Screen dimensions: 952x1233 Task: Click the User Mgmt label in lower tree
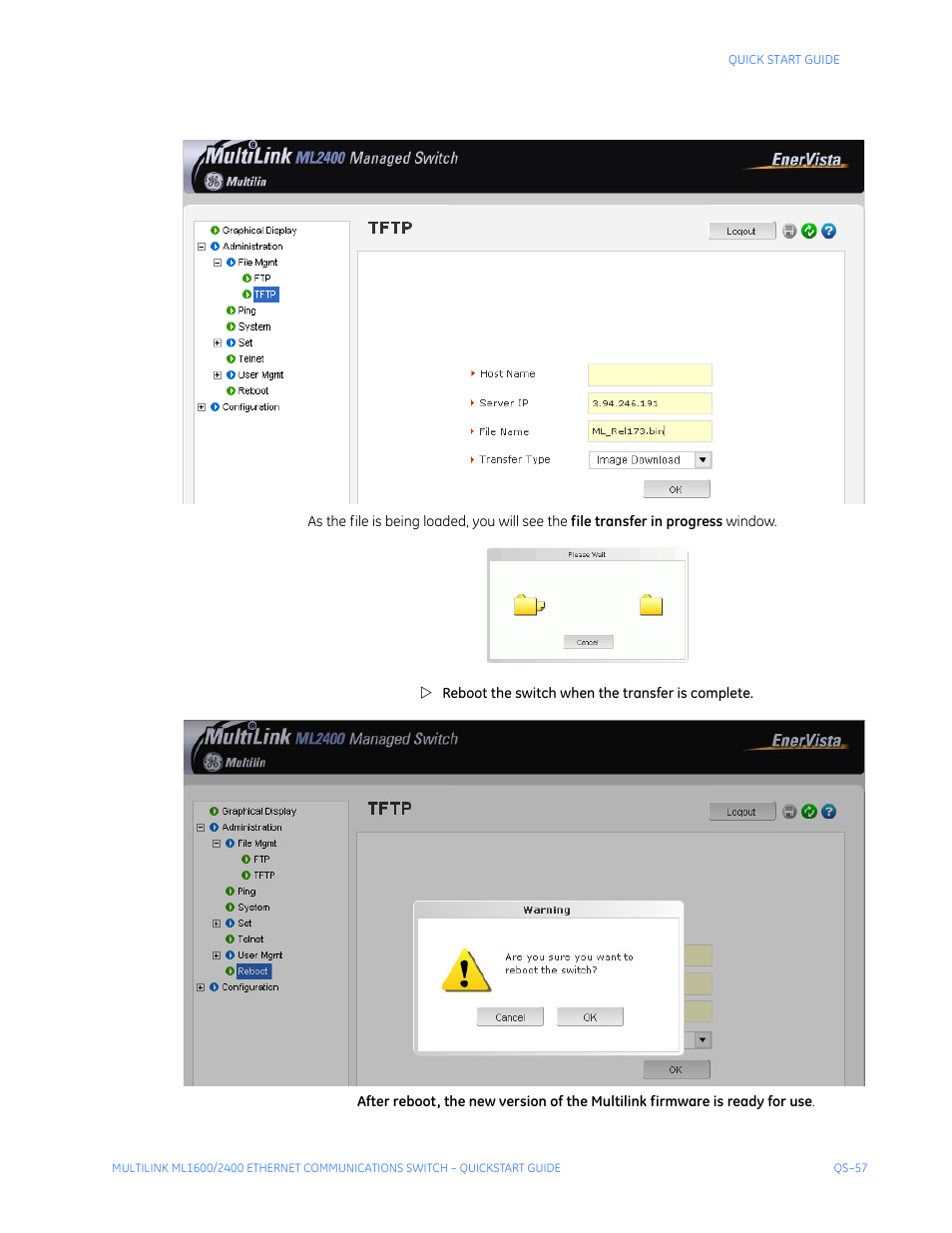pos(259,955)
